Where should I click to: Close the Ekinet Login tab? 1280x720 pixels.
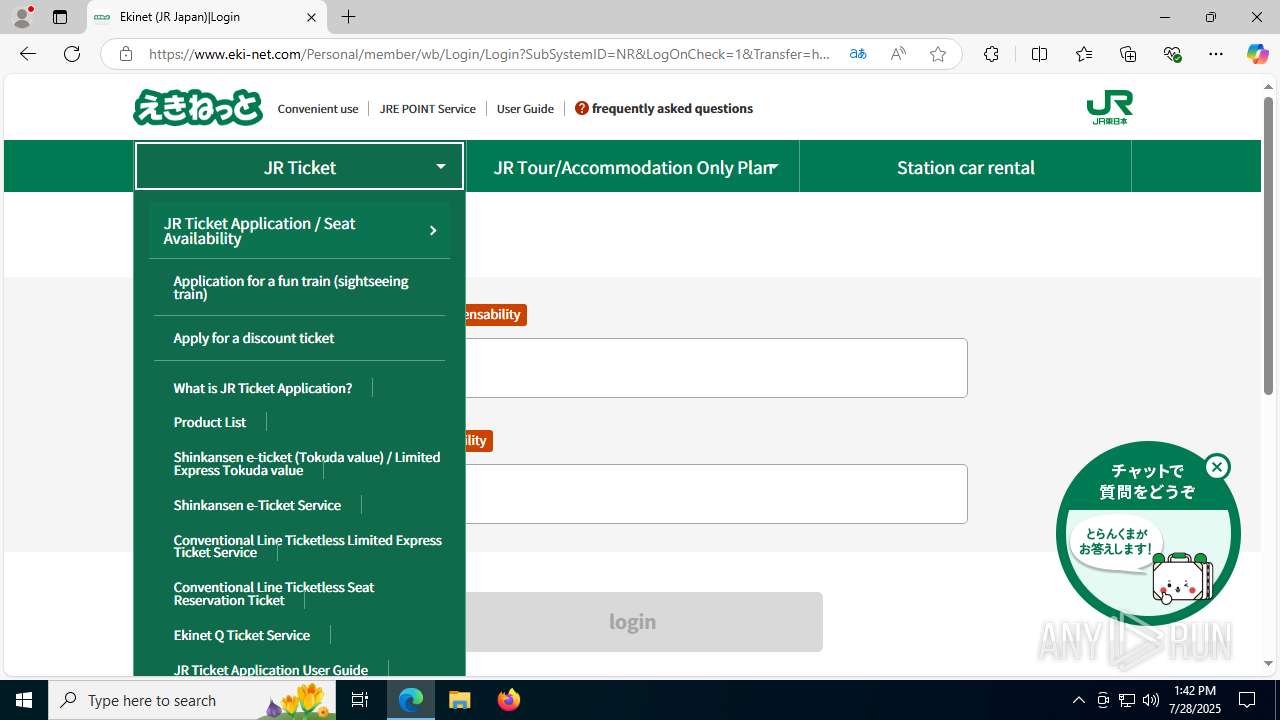(x=311, y=17)
